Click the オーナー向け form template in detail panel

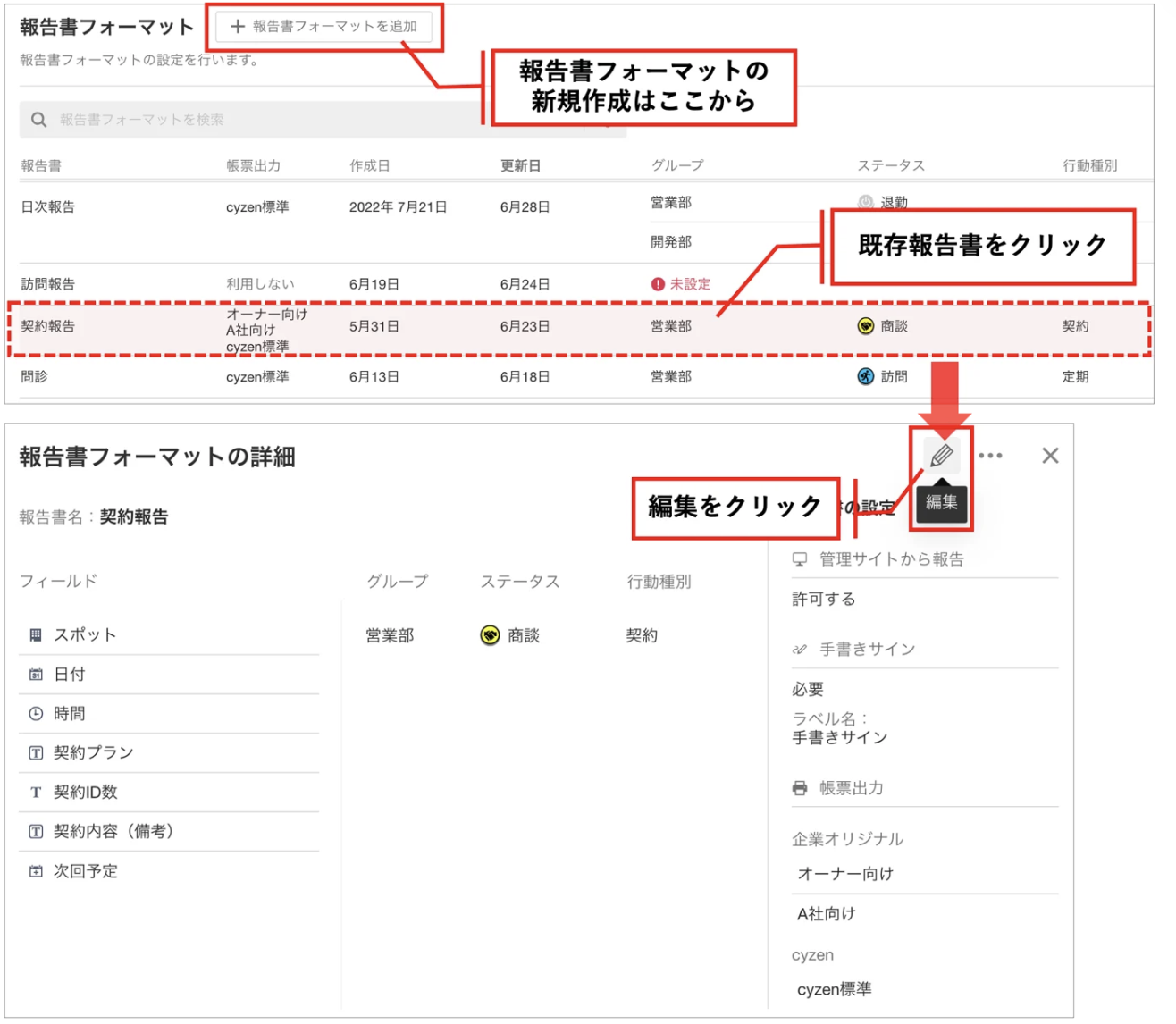tap(845, 874)
